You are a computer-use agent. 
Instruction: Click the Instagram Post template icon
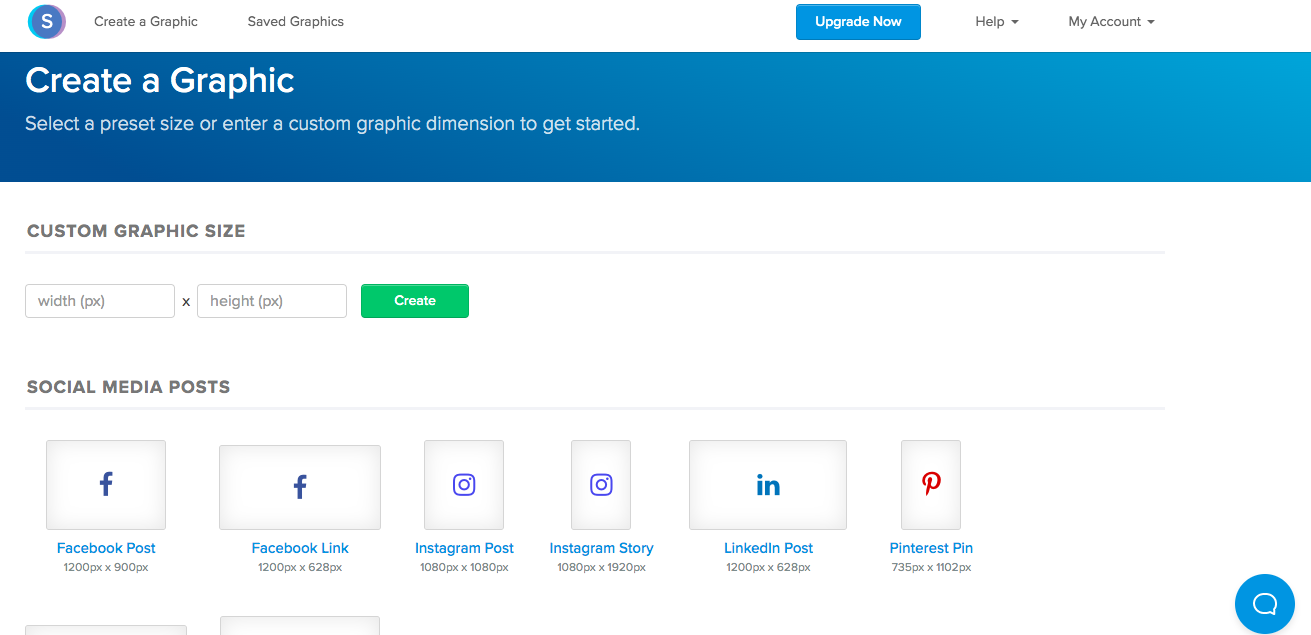(463, 483)
